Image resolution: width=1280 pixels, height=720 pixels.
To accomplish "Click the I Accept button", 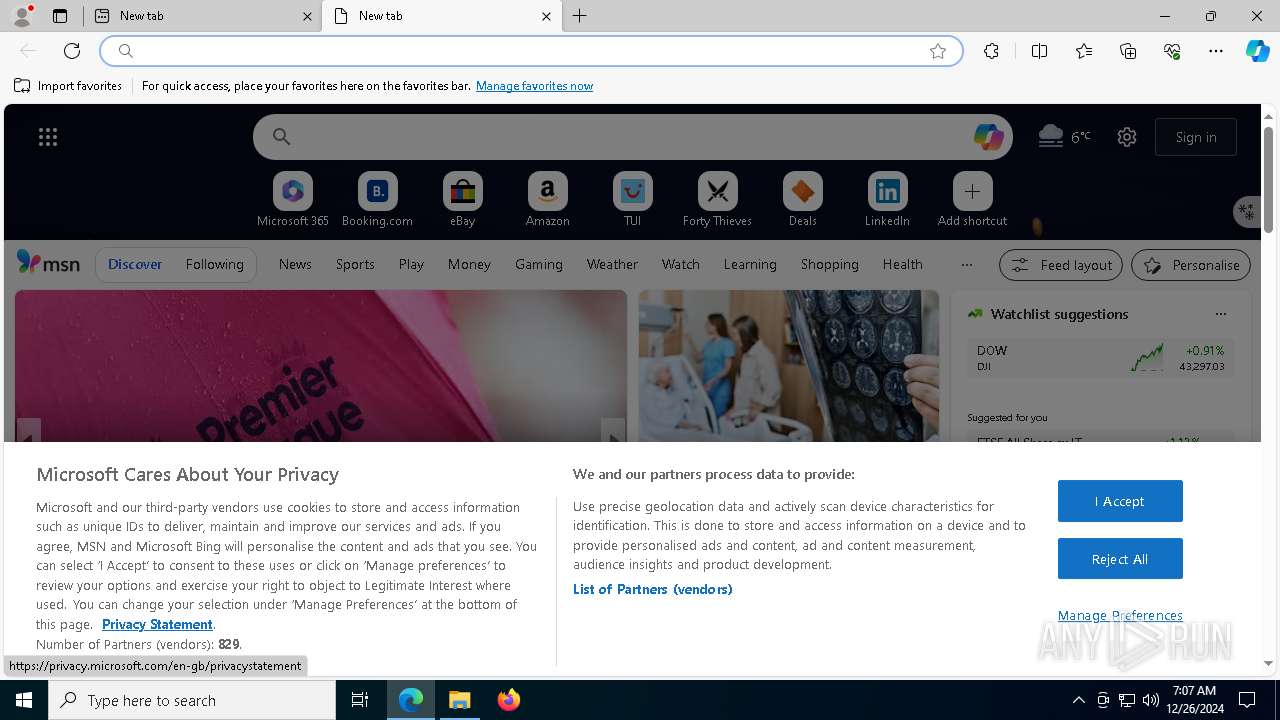I will click(1120, 501).
